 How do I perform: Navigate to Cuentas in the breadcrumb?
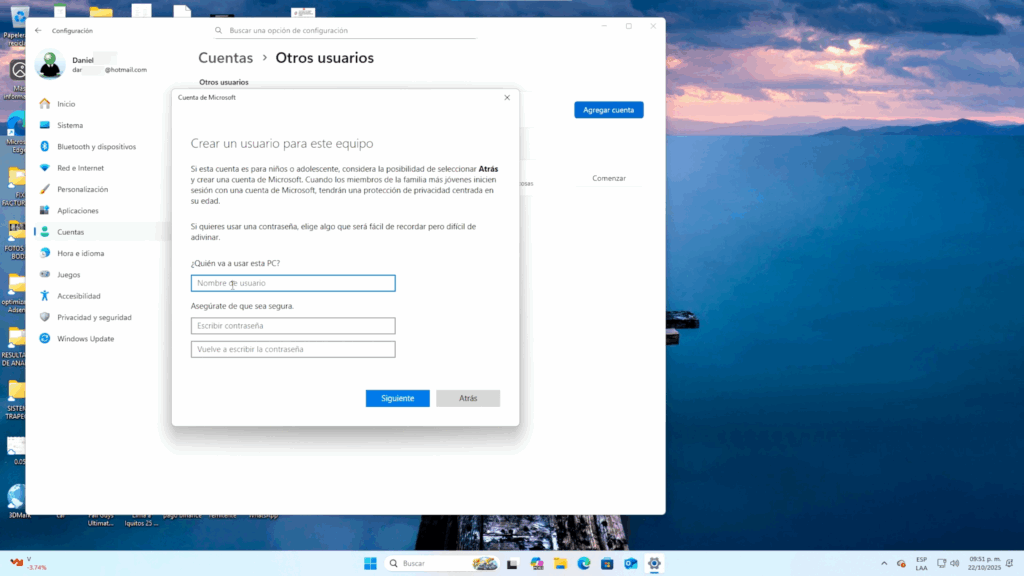pos(225,58)
